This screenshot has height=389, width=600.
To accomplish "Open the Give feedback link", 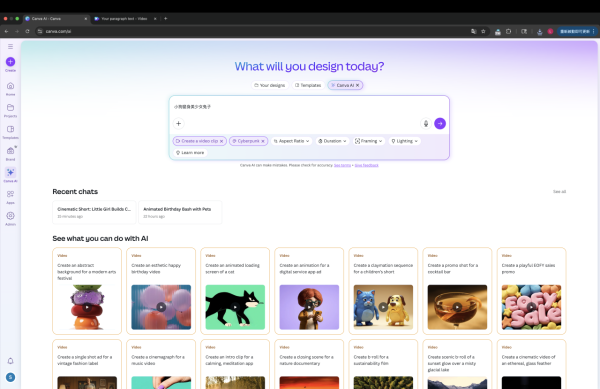I will coord(367,165).
